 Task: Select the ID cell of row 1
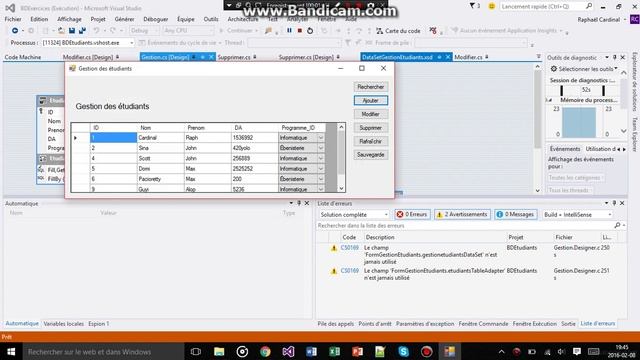tap(113, 138)
